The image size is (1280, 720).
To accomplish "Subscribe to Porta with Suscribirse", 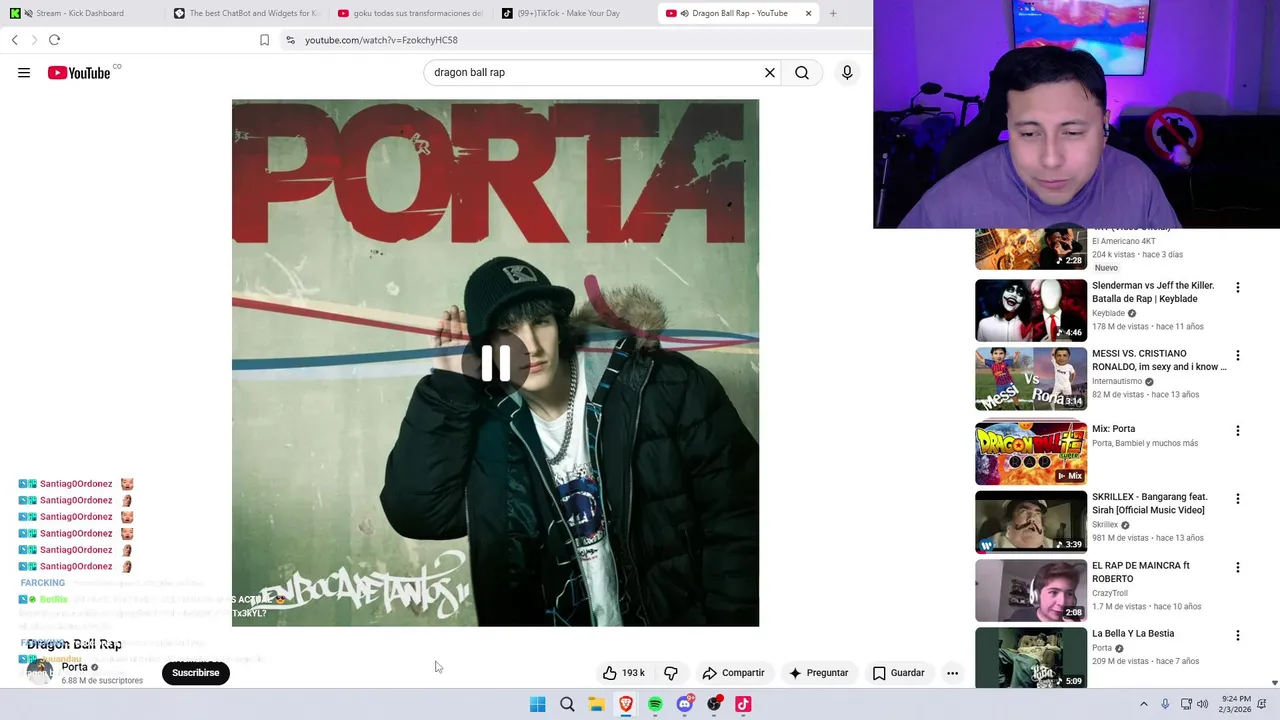I will coord(195,673).
